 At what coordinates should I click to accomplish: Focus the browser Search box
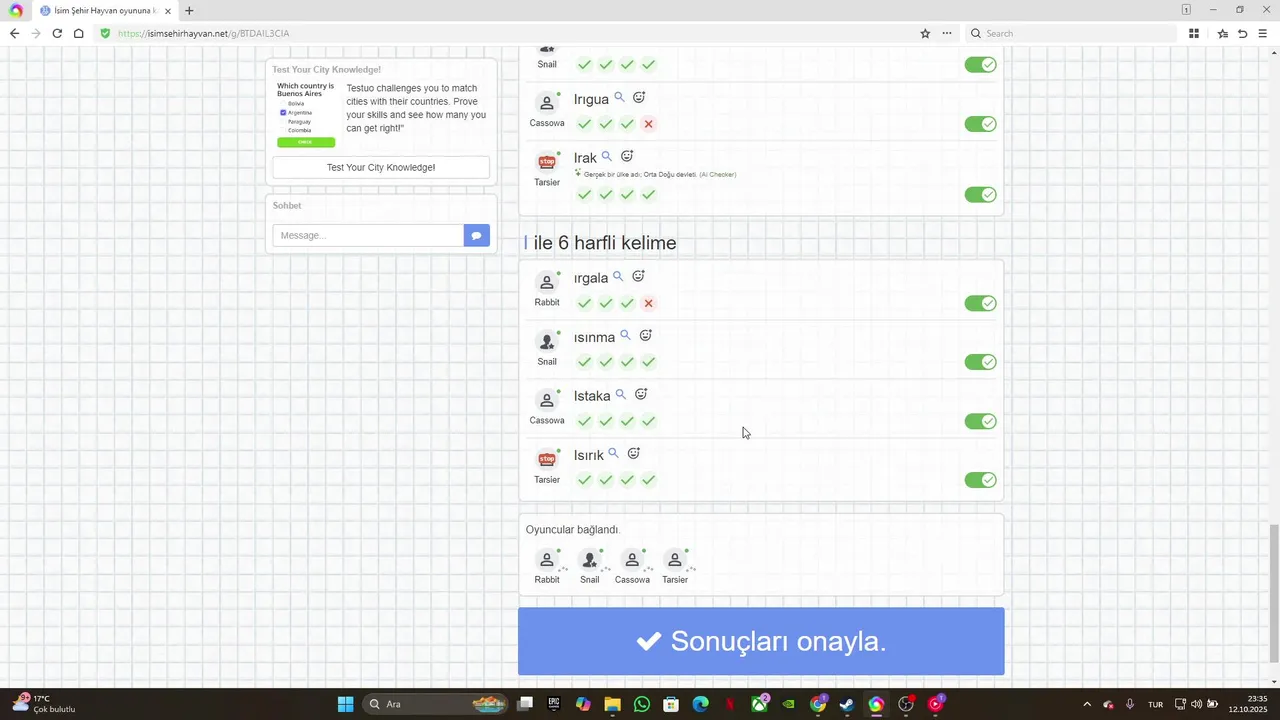click(1070, 33)
